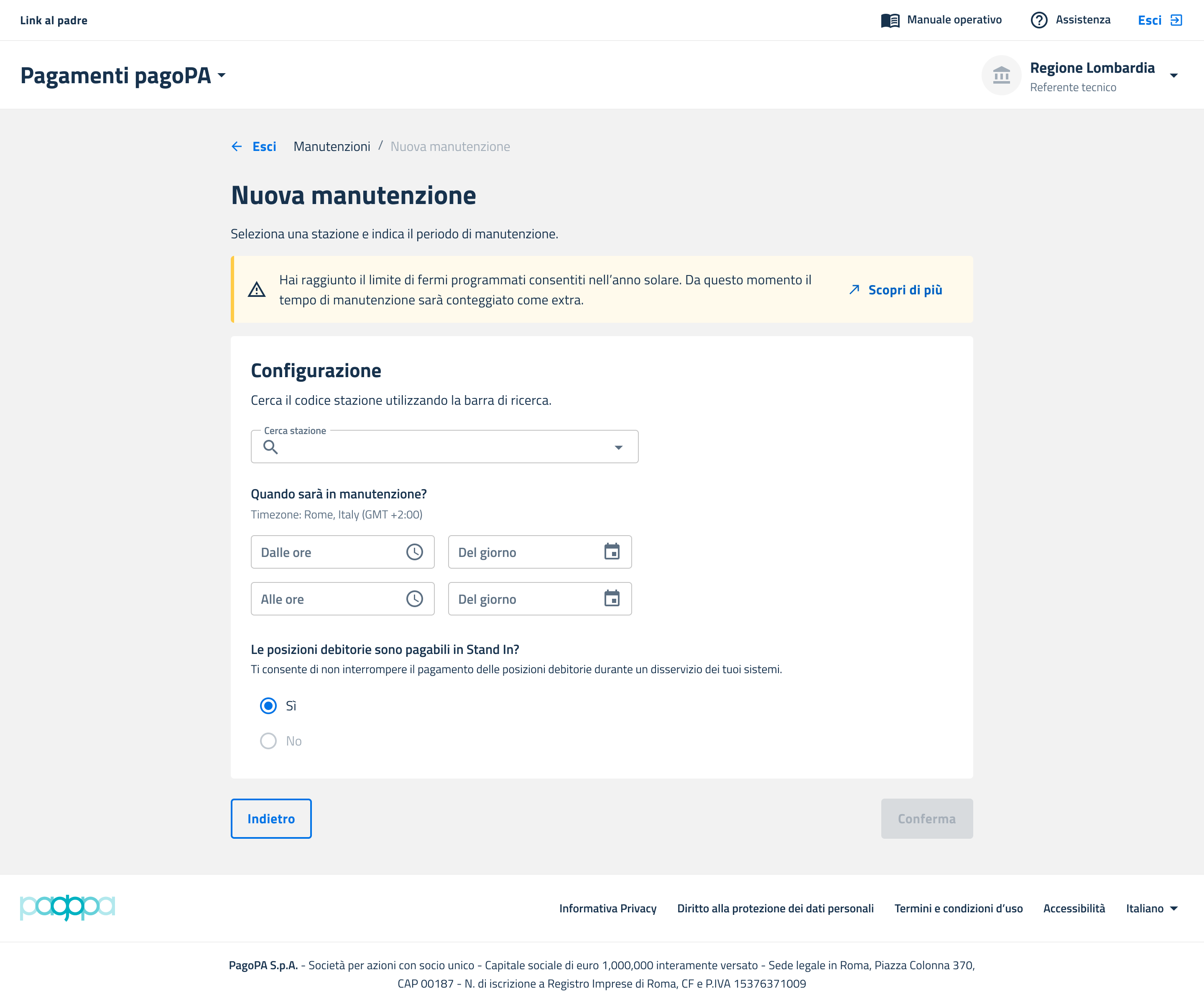Click the Esci logout icon in header

(x=1176, y=20)
